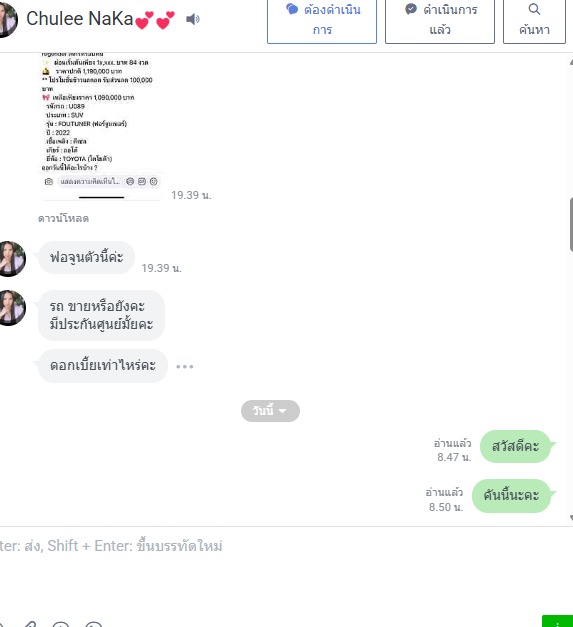Click the chat scrollbar thumb

(571, 224)
